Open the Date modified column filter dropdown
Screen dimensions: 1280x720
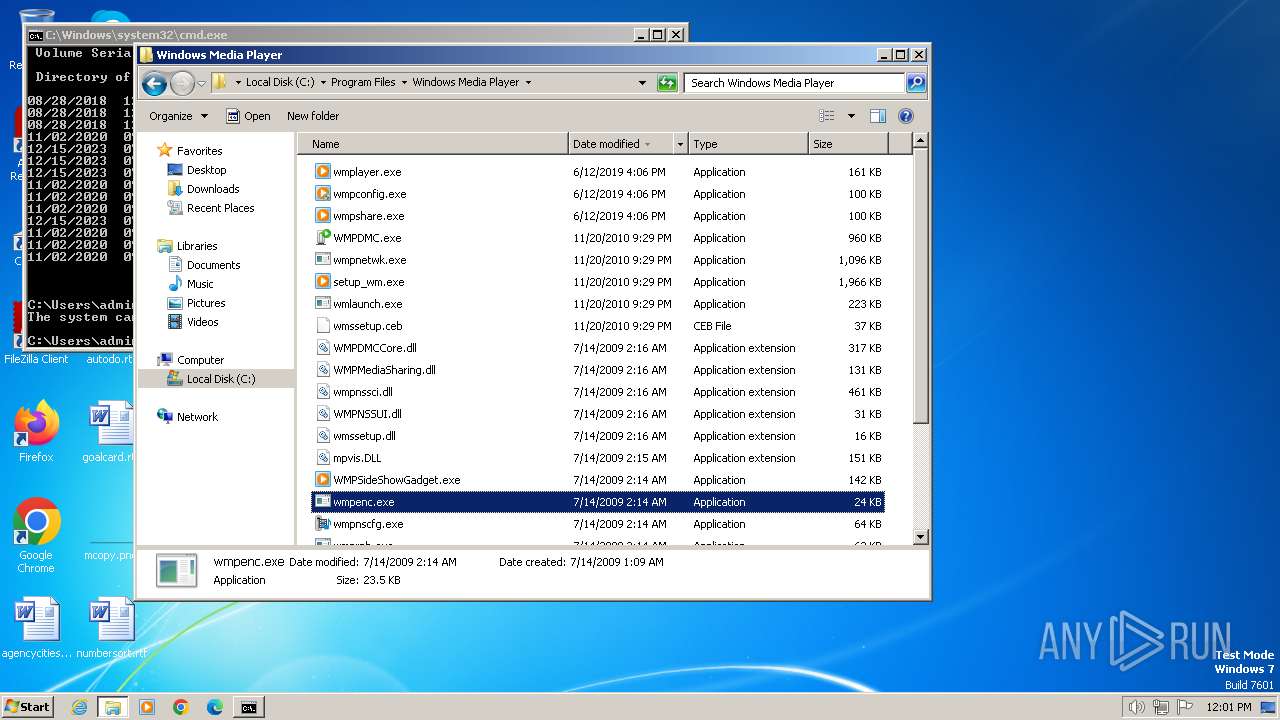pyautogui.click(x=681, y=144)
